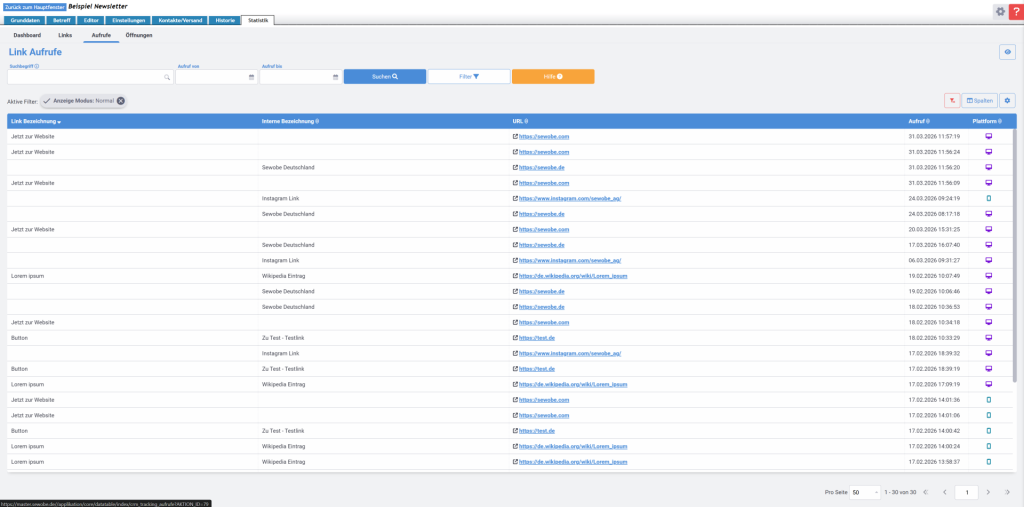Sort by Link Bezeichnung column header
The width and height of the screenshot is (1024, 507).
[x=36, y=121]
